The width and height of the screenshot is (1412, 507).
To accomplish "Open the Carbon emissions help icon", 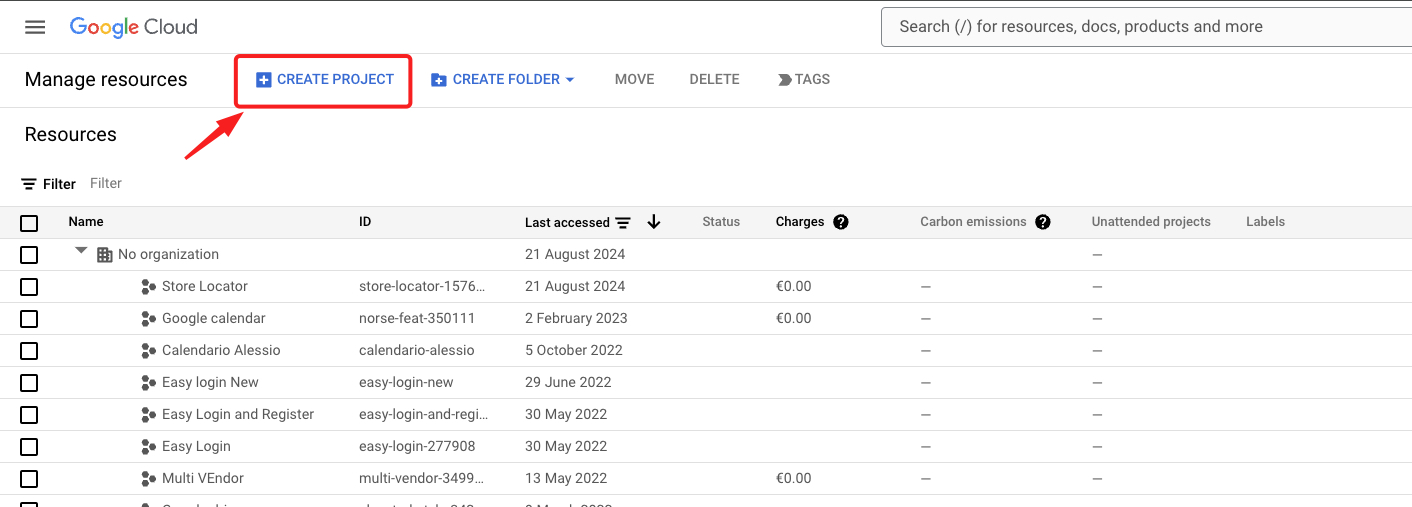I will [1043, 222].
